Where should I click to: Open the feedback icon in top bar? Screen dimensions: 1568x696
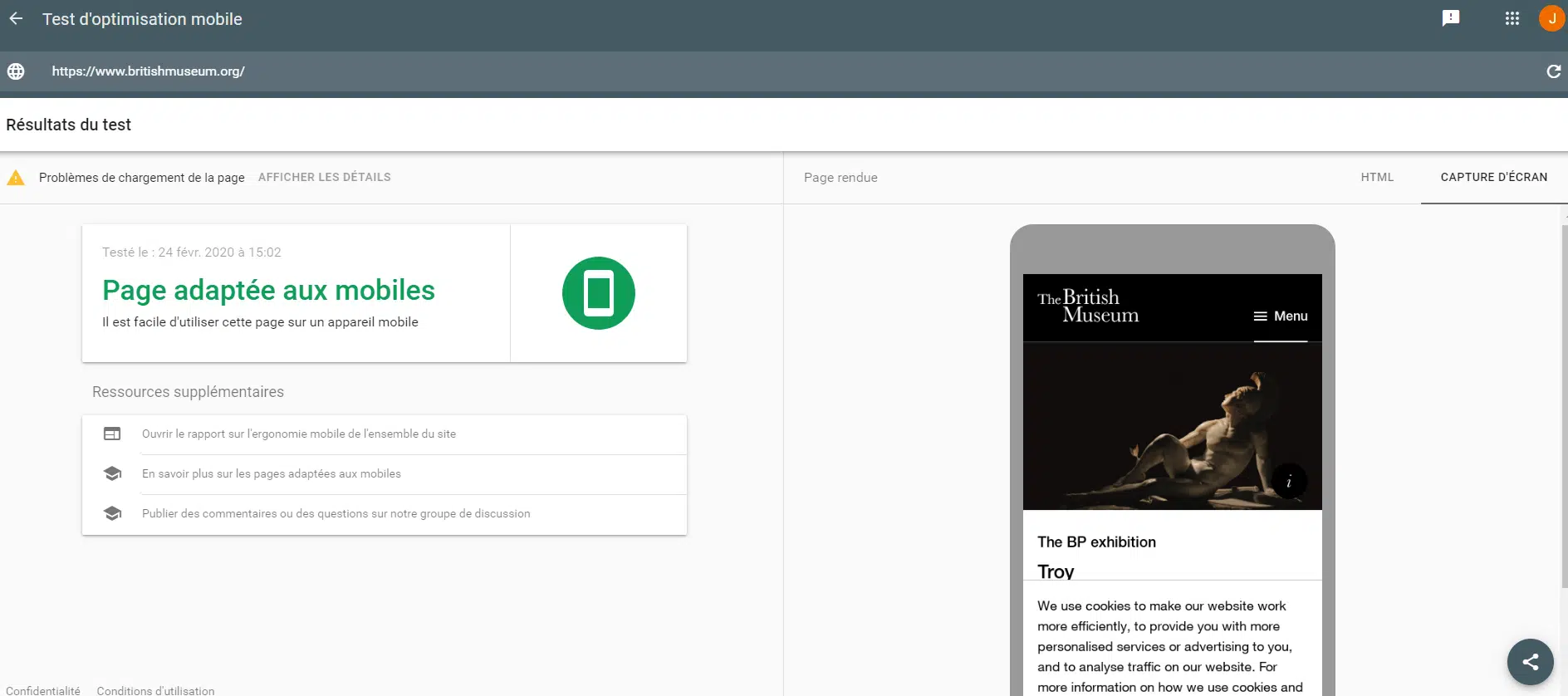pyautogui.click(x=1450, y=18)
